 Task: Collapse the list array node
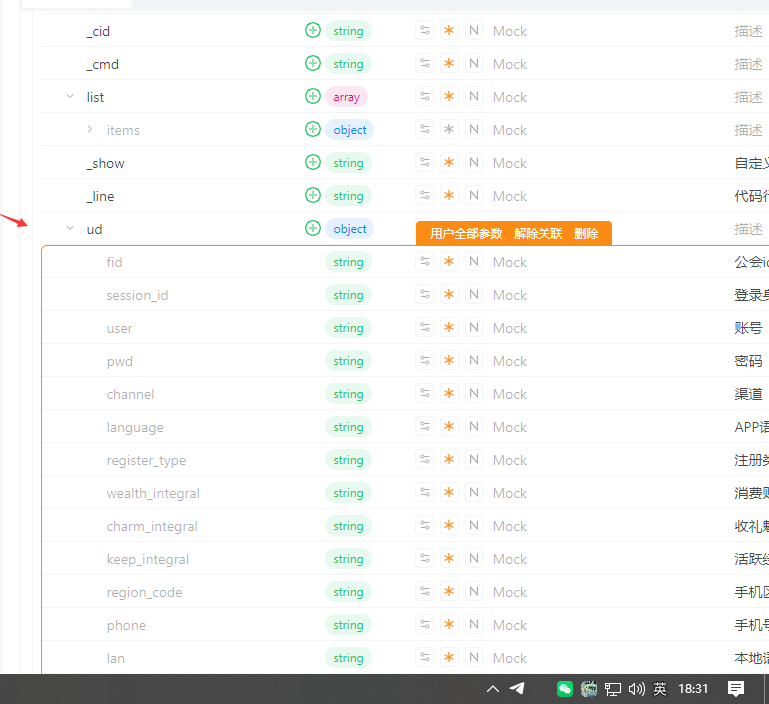point(70,97)
